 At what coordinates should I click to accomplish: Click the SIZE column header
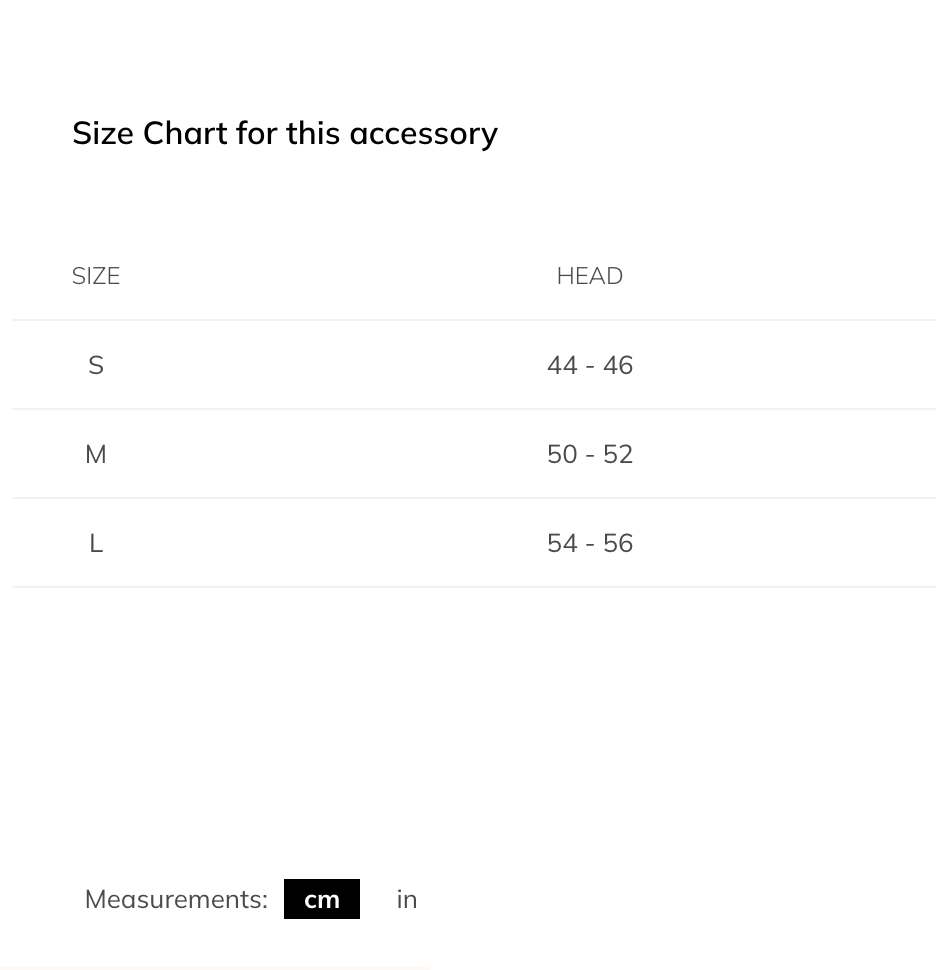tap(96, 276)
